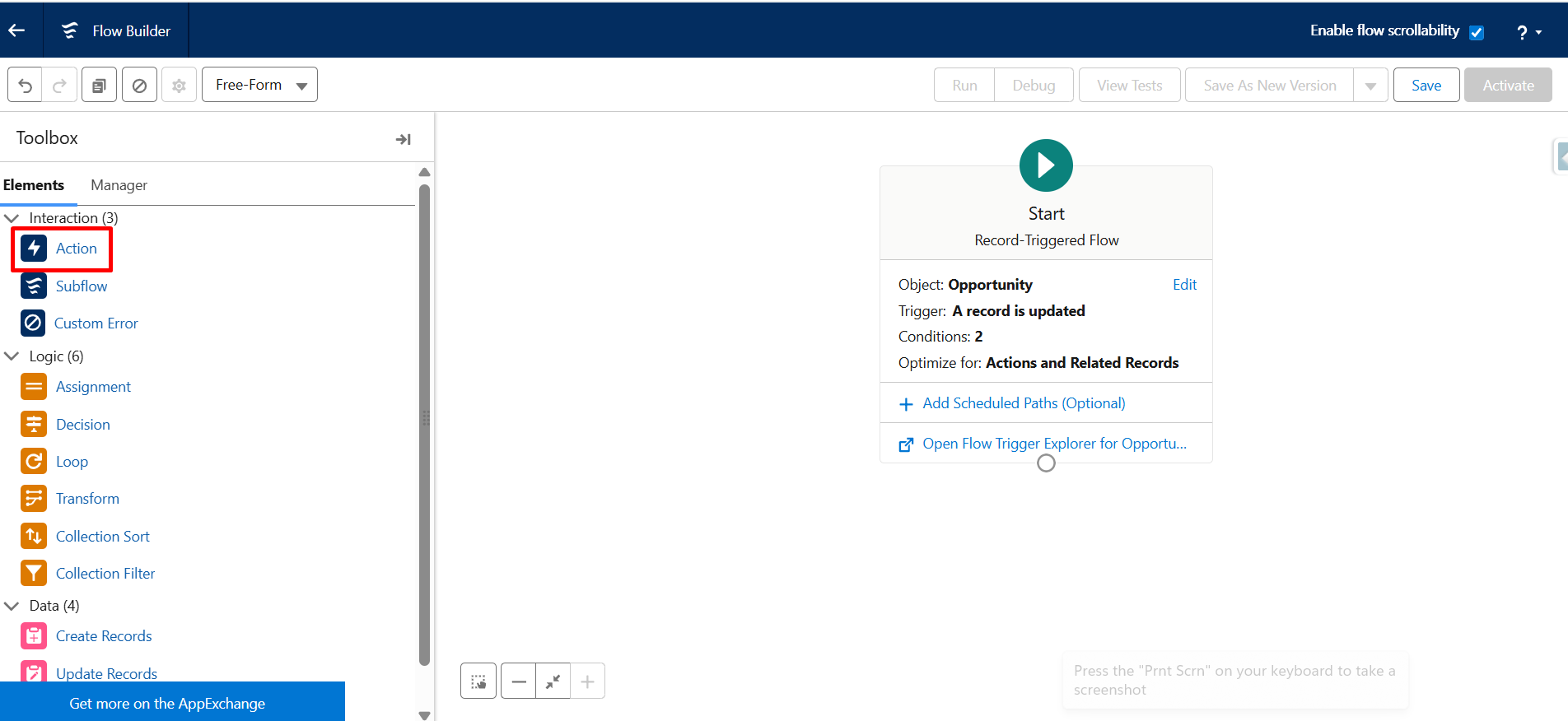Image resolution: width=1568 pixels, height=721 pixels.
Task: Click the Collection Filter funnel icon
Action: click(34, 574)
